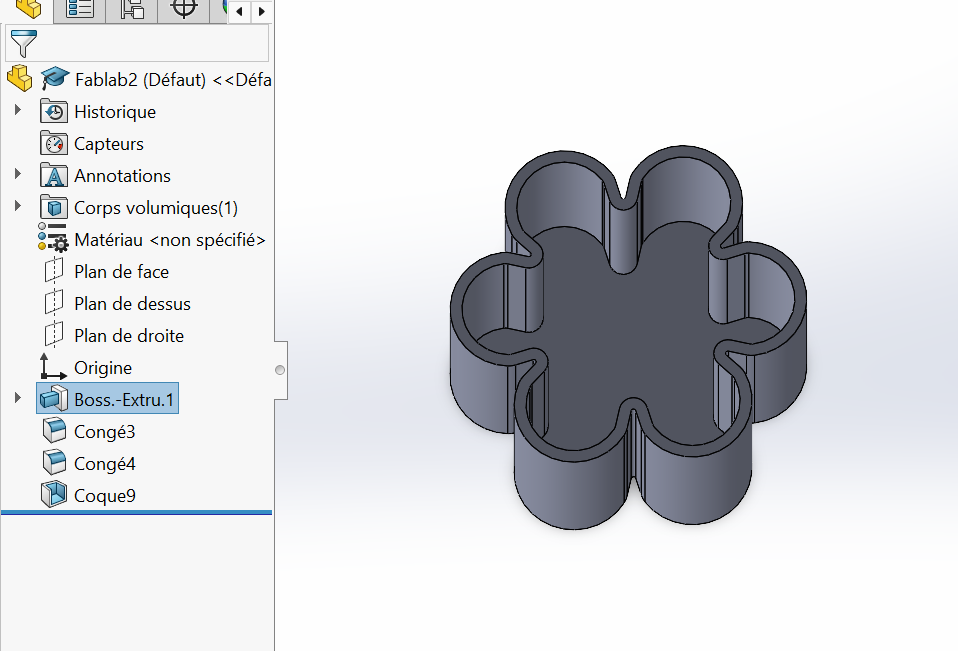Click the panel collapse handle

coord(280,371)
